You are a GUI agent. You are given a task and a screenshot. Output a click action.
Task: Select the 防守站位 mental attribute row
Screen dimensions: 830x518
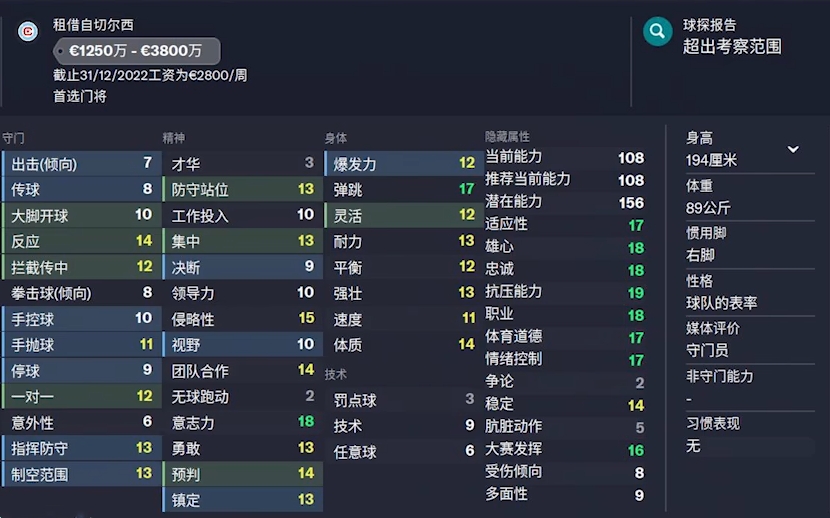point(243,189)
